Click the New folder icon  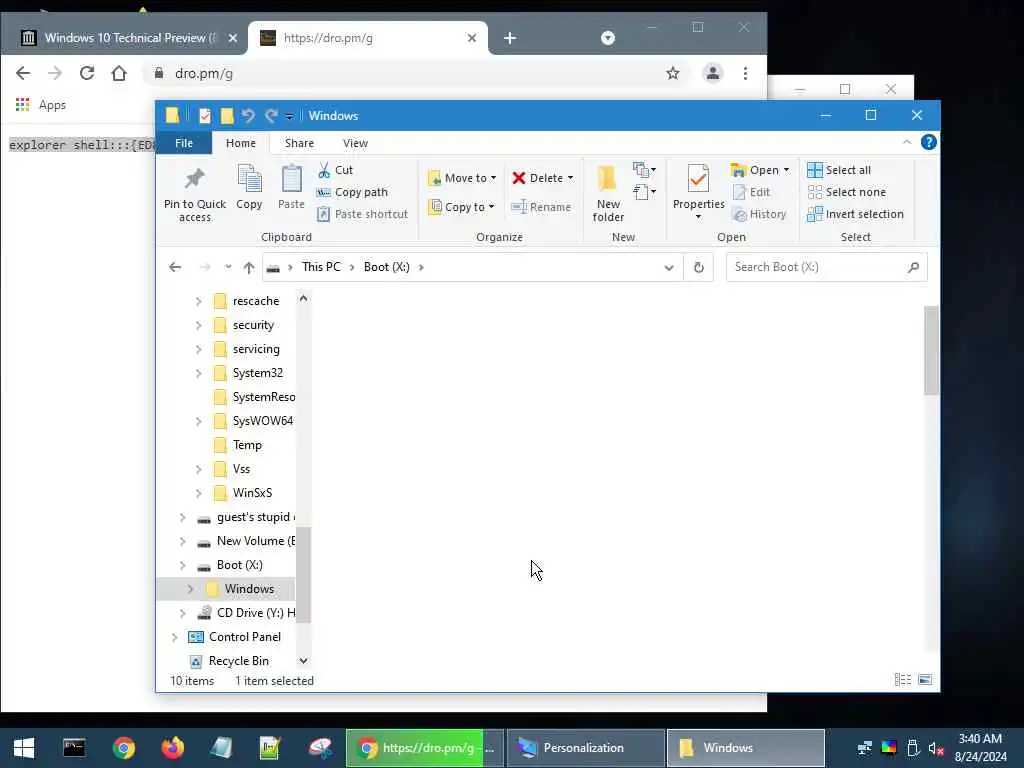(607, 179)
